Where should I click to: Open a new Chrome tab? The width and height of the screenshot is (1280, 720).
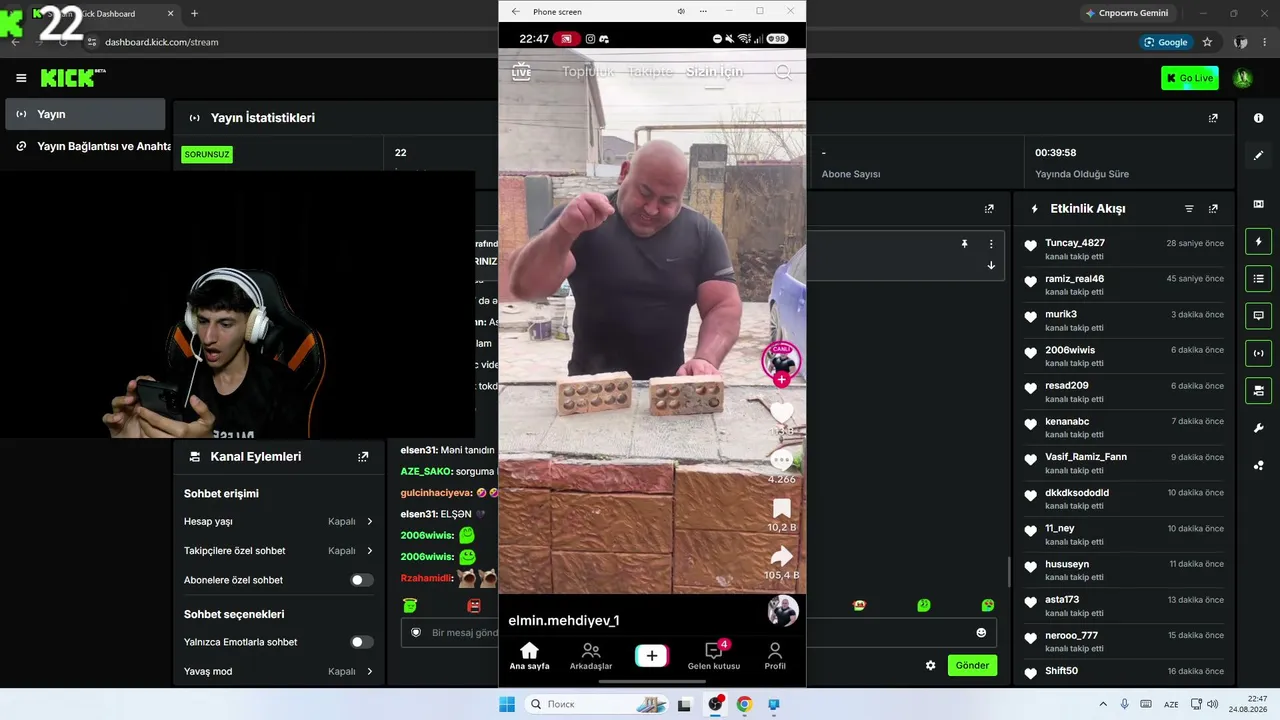194,13
